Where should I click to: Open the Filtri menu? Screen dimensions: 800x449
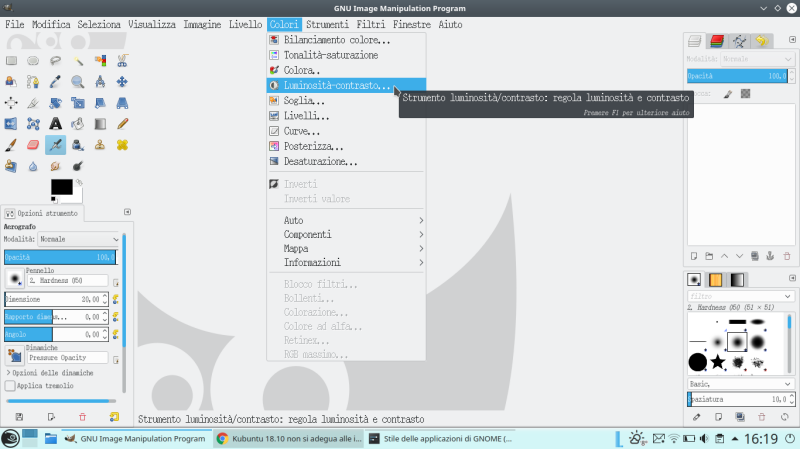coord(370,24)
